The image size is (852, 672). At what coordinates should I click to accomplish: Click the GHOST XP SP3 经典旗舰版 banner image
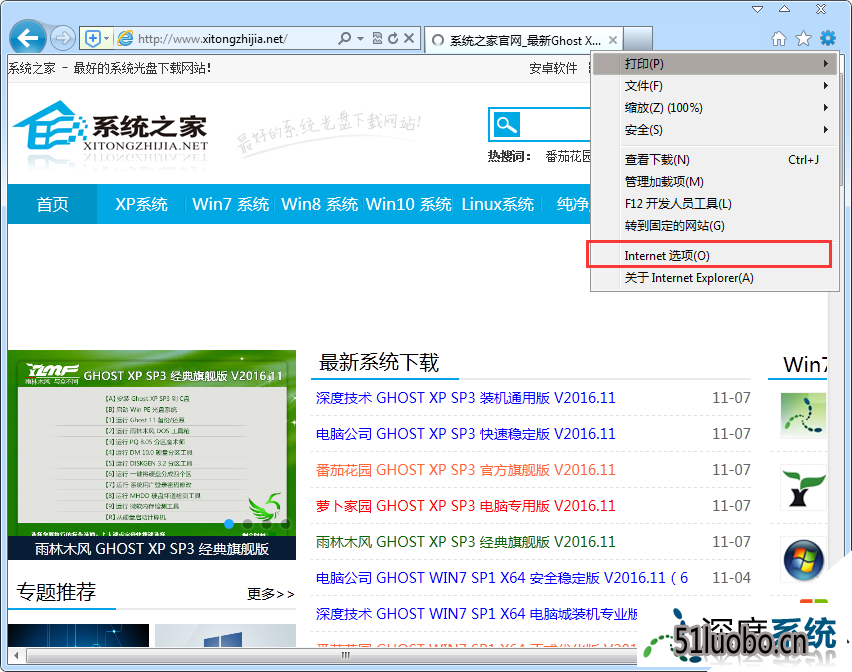pyautogui.click(x=152, y=443)
